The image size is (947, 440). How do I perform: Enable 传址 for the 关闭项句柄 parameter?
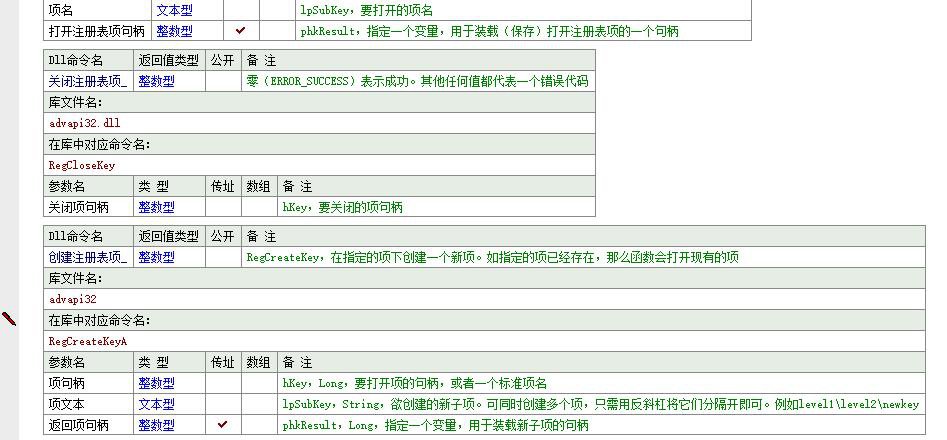pos(222,207)
